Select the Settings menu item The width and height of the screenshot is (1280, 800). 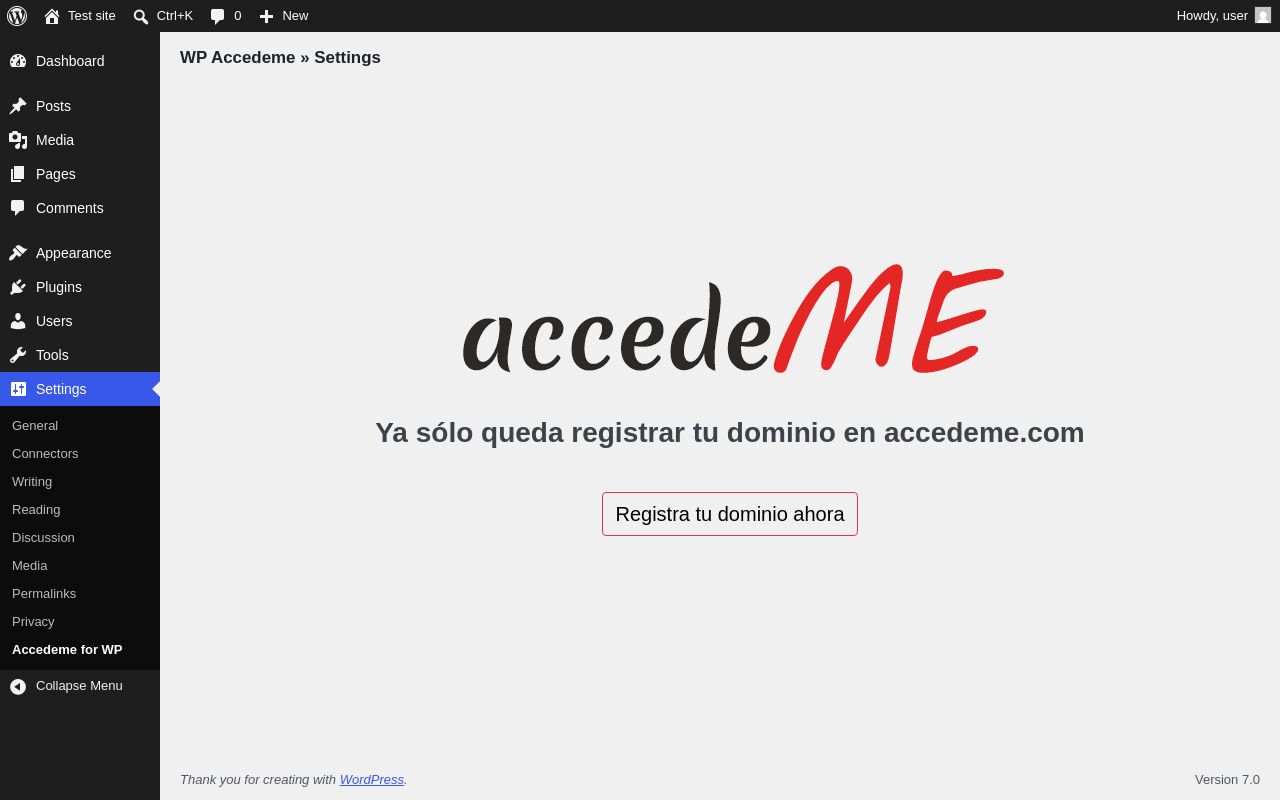point(80,389)
